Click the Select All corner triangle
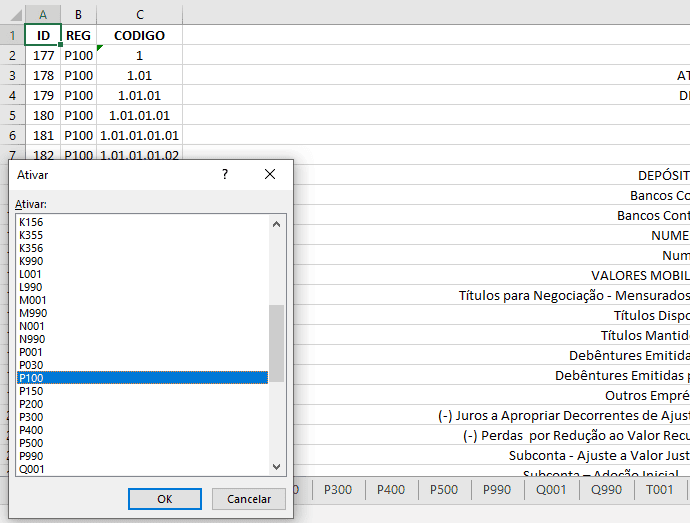The height and width of the screenshot is (523, 690). click(12, 15)
